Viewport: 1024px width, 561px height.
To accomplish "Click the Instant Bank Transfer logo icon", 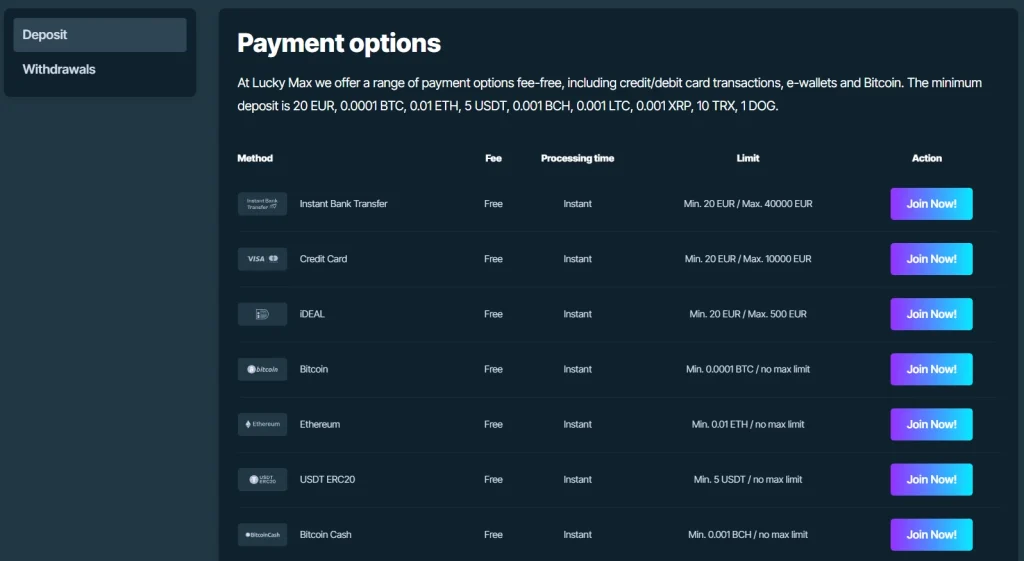I will coord(263,204).
